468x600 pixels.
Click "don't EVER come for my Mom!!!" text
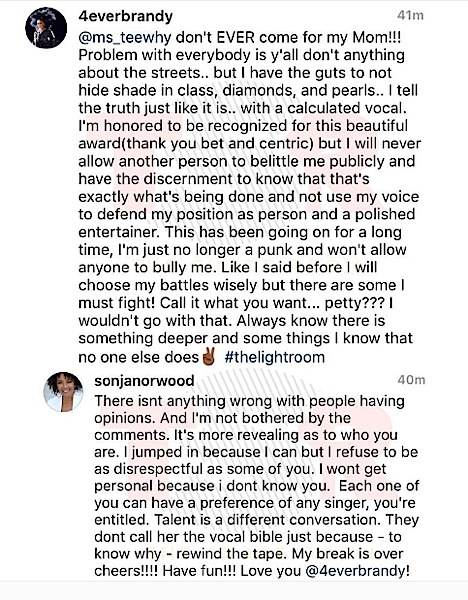tap(288, 38)
